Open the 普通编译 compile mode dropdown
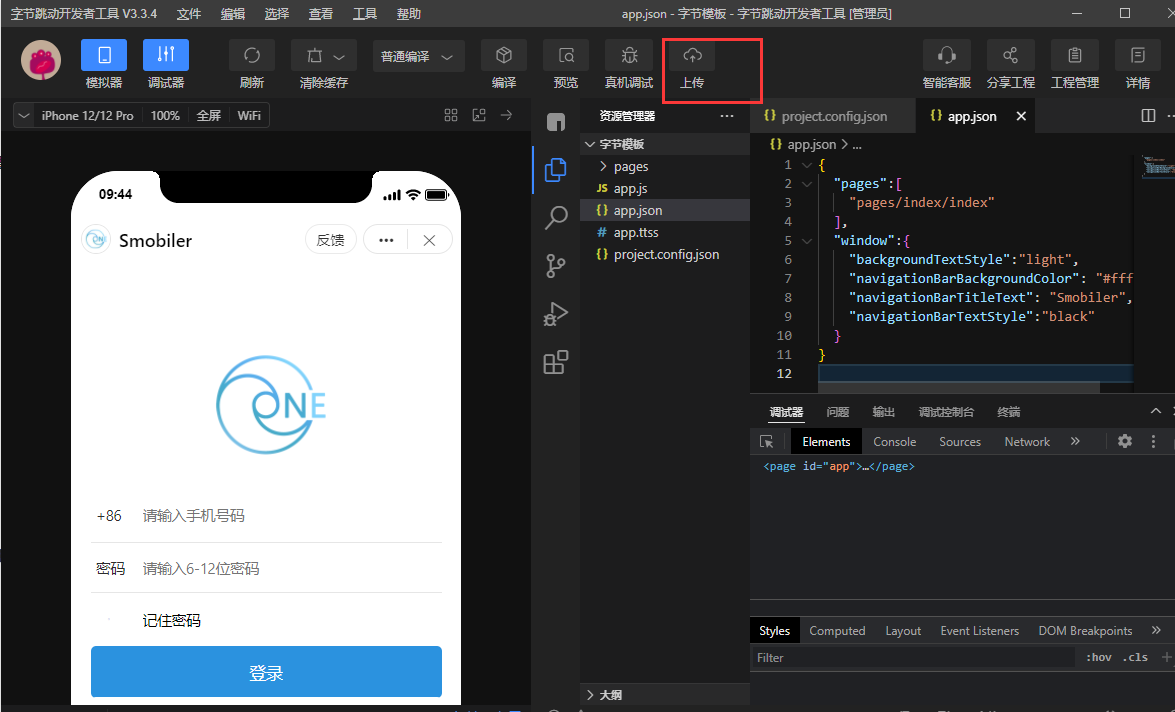 [417, 56]
